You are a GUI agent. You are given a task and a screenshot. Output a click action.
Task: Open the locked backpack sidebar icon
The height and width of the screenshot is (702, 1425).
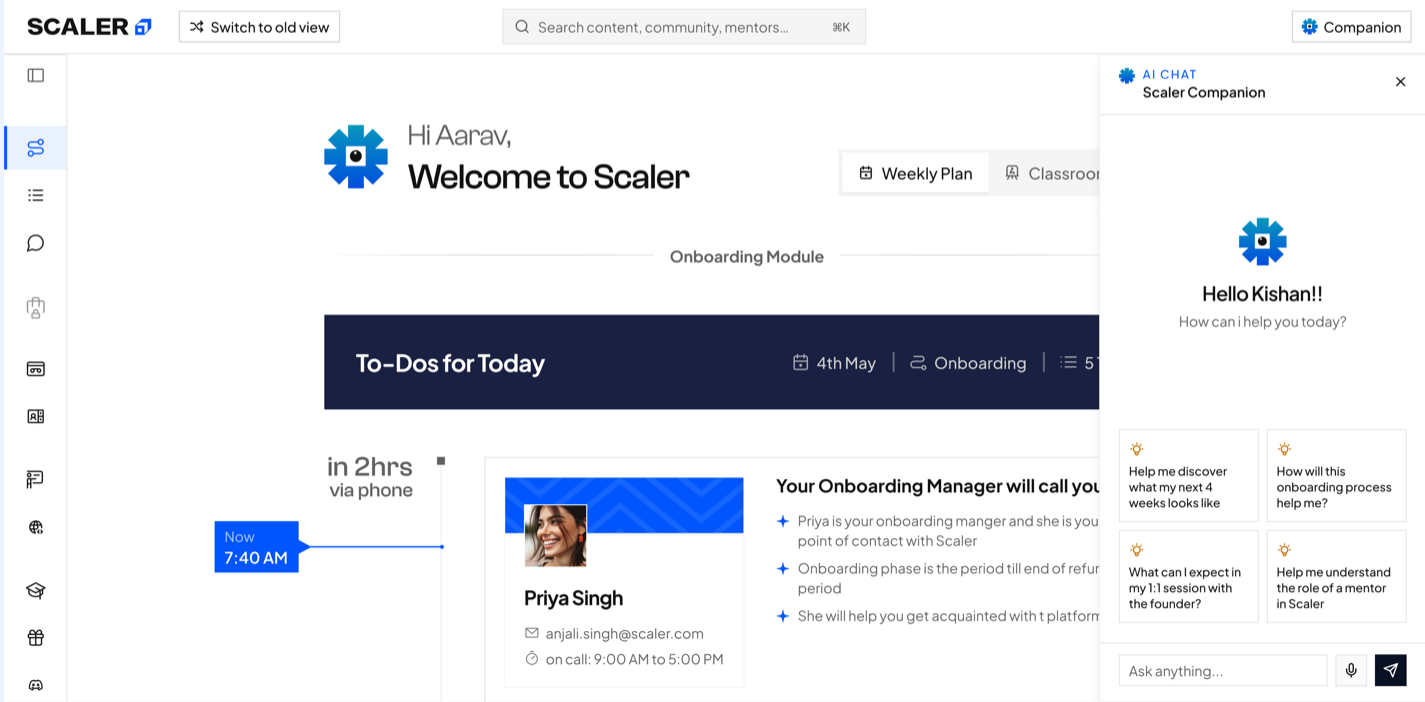click(x=36, y=308)
